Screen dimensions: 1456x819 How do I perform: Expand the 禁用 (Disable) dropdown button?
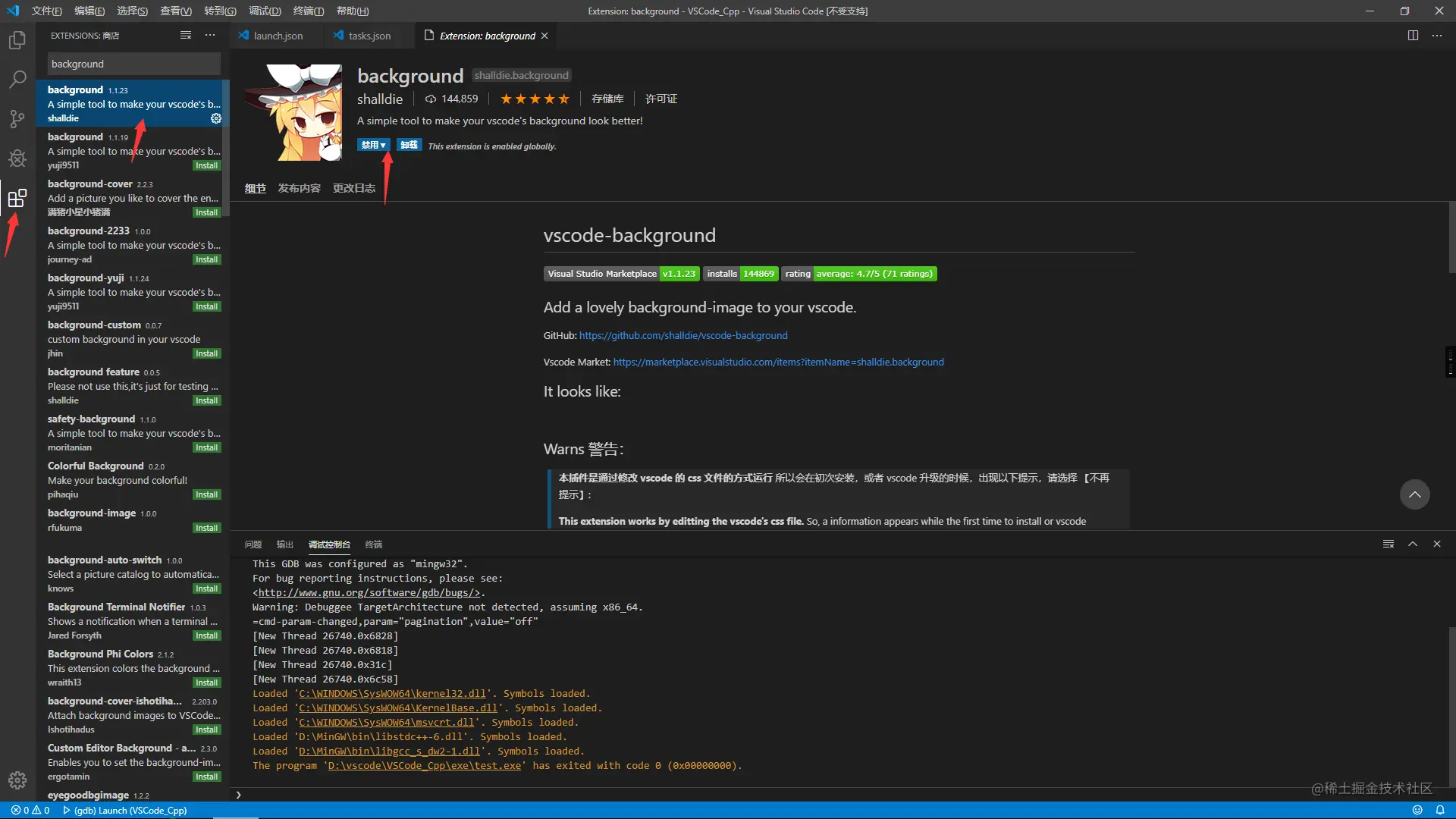[373, 145]
